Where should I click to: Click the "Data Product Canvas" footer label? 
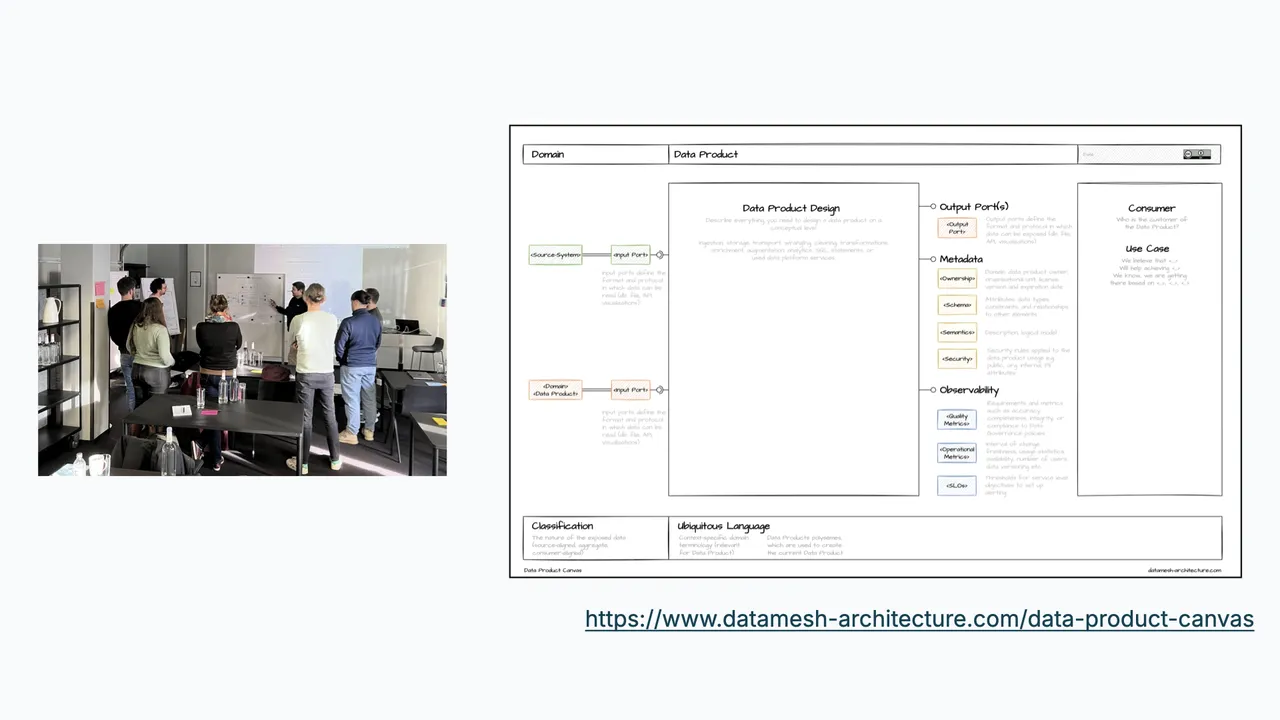point(553,570)
